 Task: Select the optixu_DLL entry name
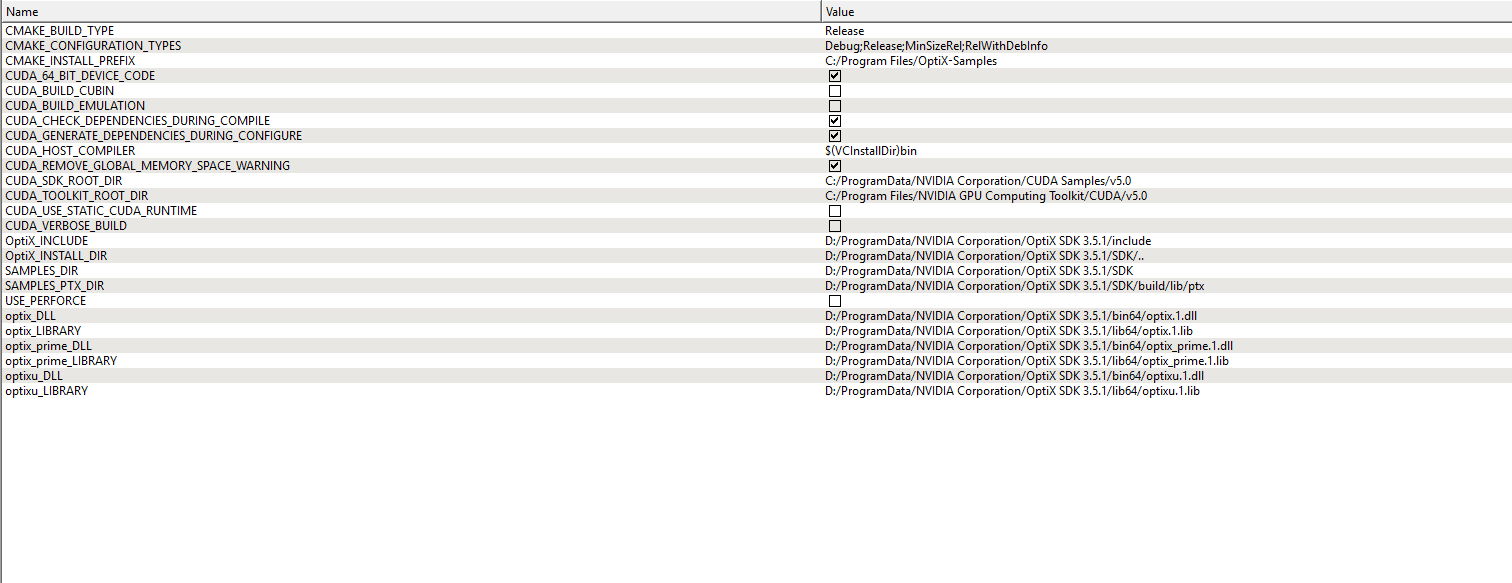34,376
